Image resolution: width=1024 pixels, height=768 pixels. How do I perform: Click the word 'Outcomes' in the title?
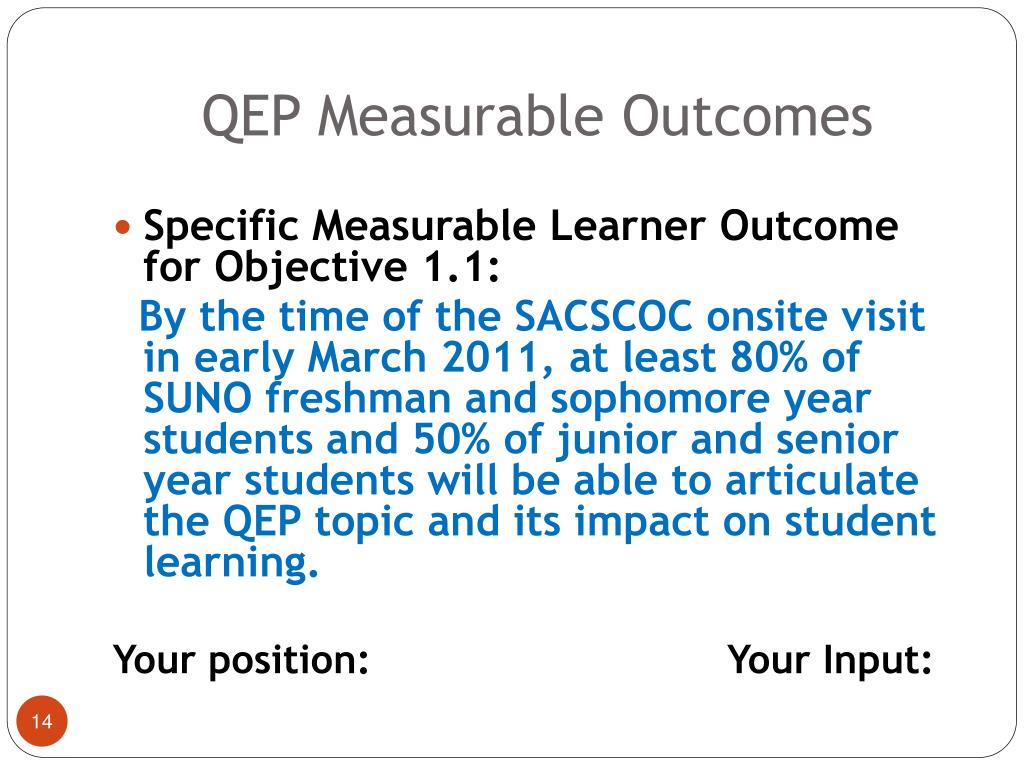[x=747, y=116]
